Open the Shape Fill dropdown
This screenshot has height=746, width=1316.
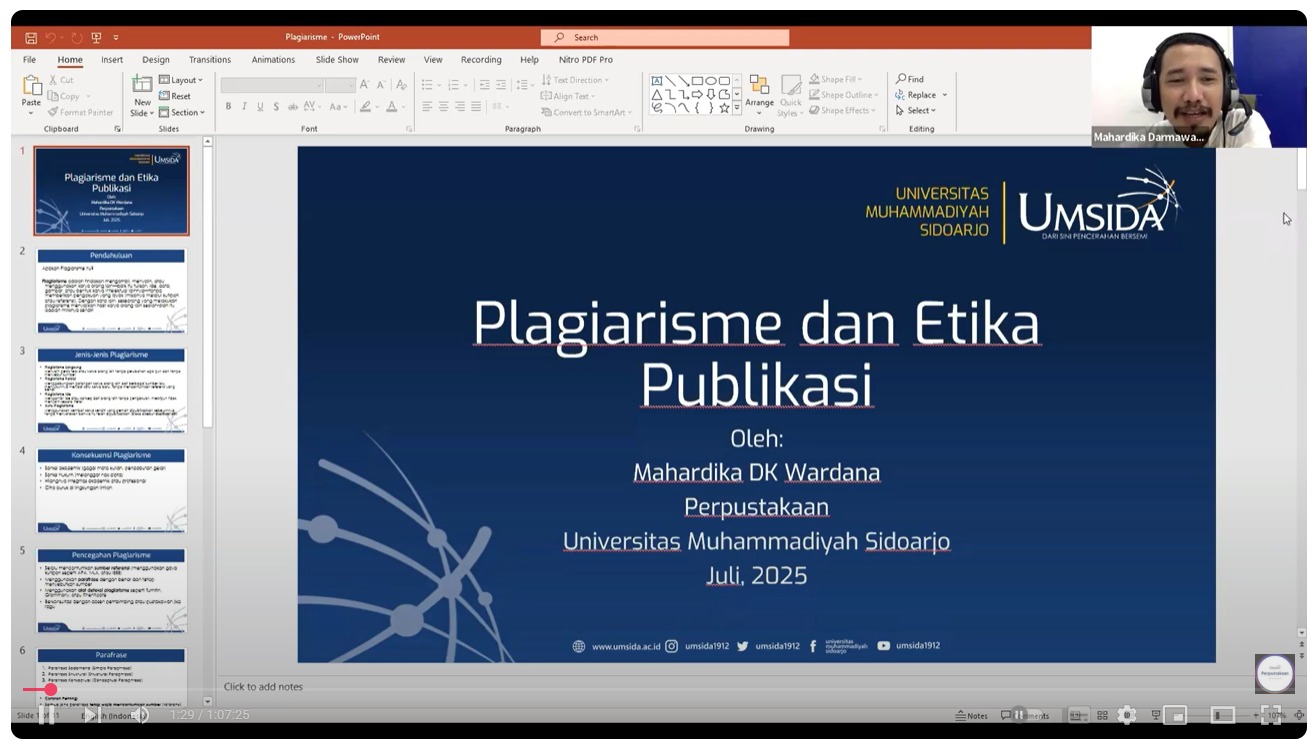(x=835, y=79)
